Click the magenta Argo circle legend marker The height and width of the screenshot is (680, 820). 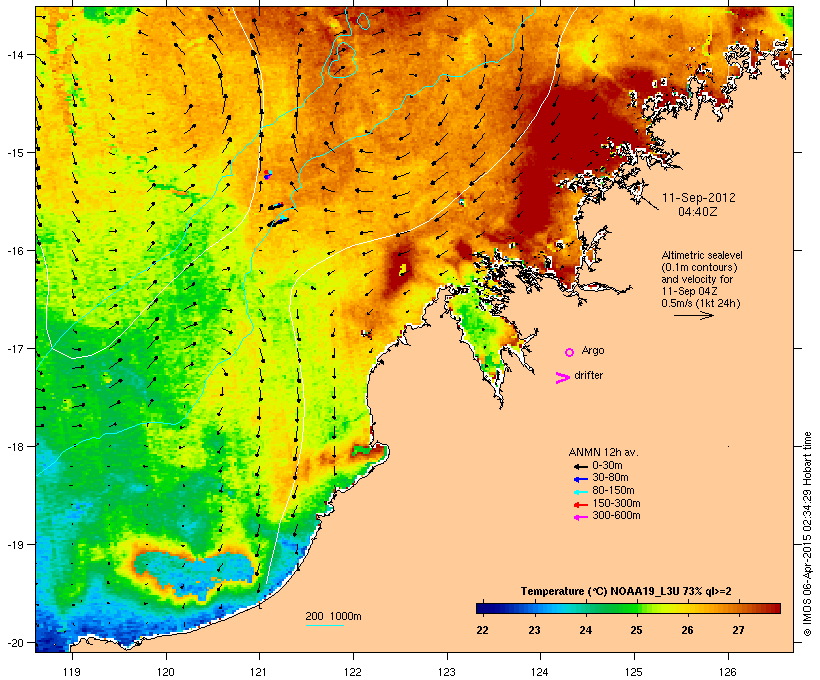pyautogui.click(x=570, y=352)
